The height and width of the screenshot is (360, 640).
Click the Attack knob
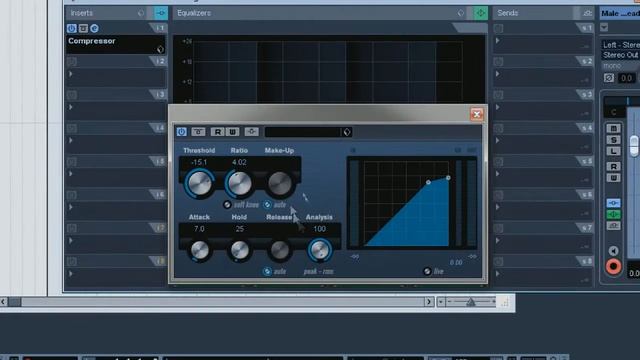tap(200, 250)
